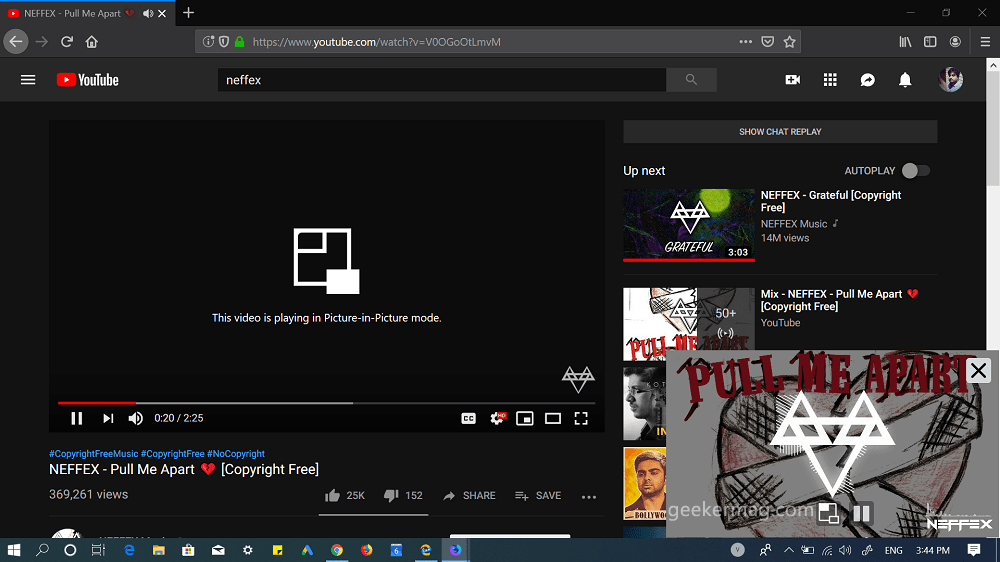Open NEFFEX Music channel name link
The height and width of the screenshot is (562, 1000).
pyautogui.click(x=794, y=224)
